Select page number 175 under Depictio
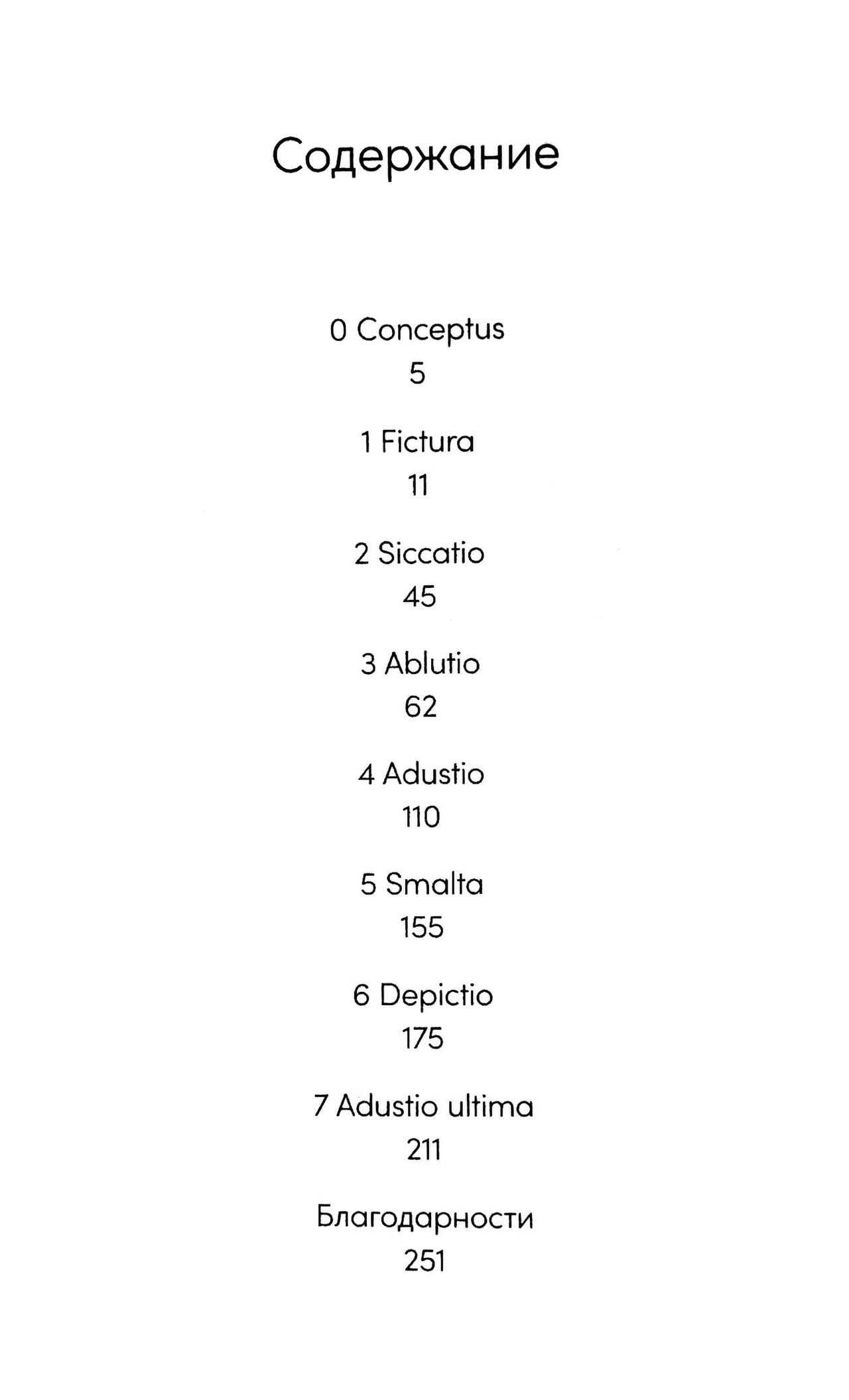849x1400 pixels. tap(423, 1038)
